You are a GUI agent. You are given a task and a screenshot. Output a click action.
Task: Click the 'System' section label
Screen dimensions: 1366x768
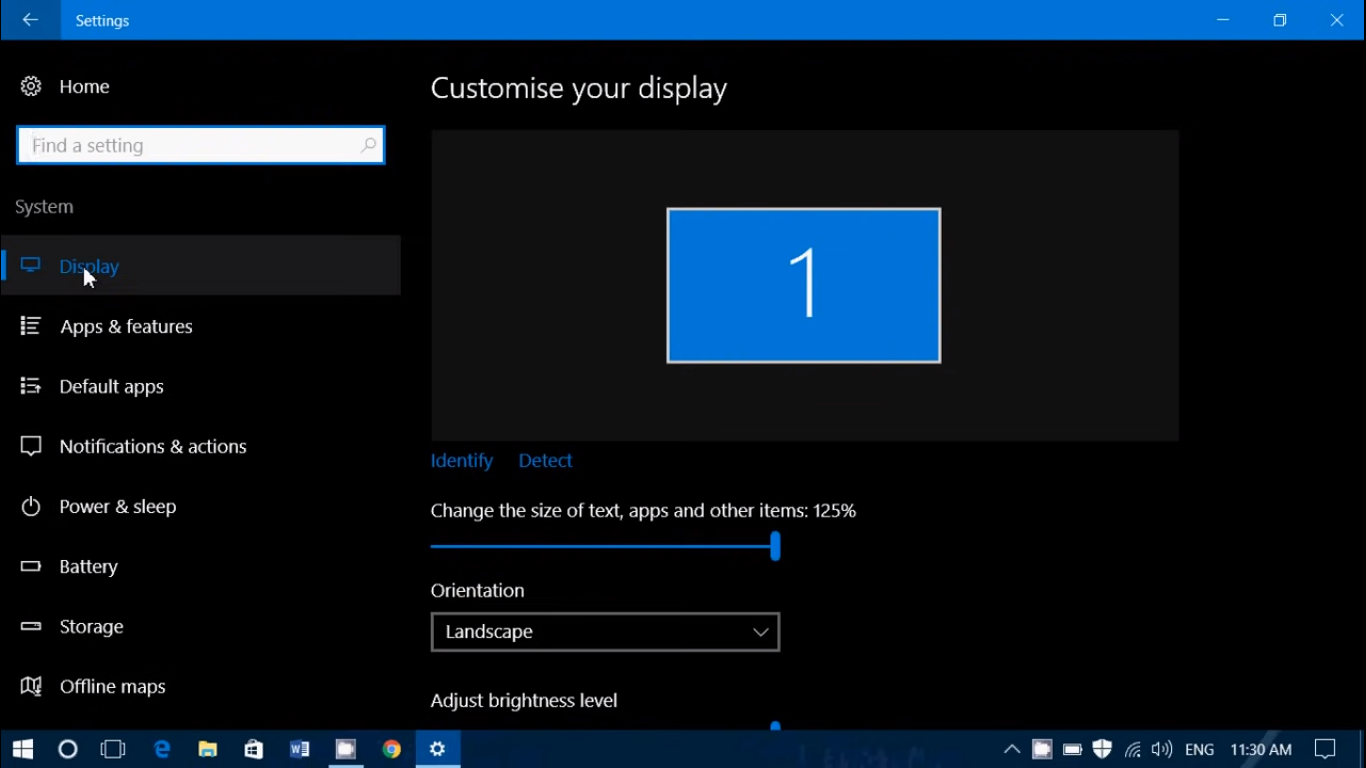coord(44,207)
